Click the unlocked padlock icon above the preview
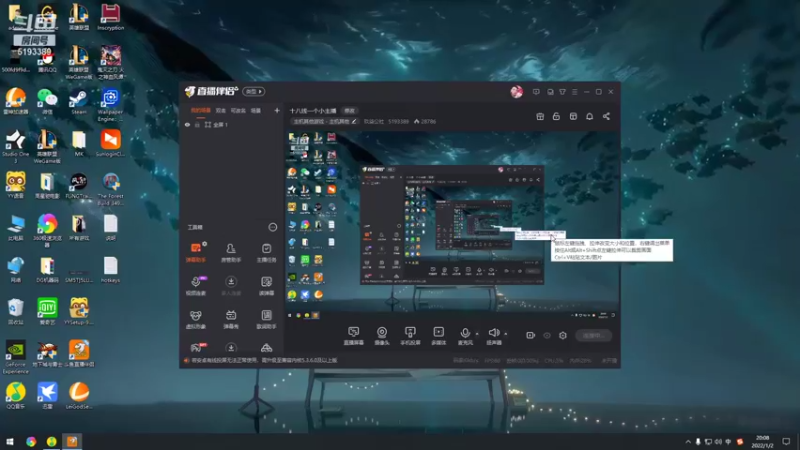 [x=556, y=116]
